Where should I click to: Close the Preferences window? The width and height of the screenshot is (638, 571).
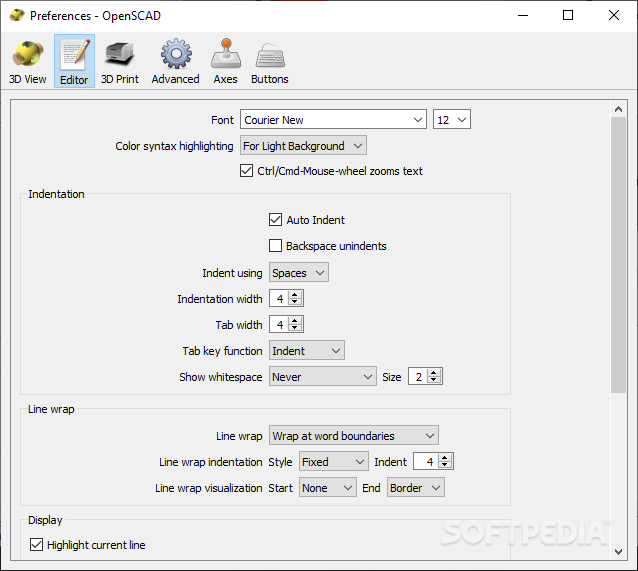[x=614, y=15]
